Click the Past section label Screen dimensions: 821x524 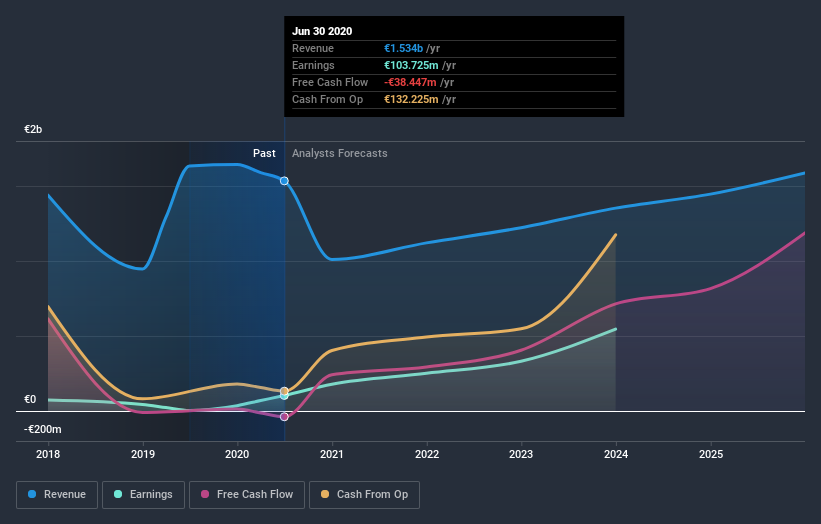pos(264,153)
